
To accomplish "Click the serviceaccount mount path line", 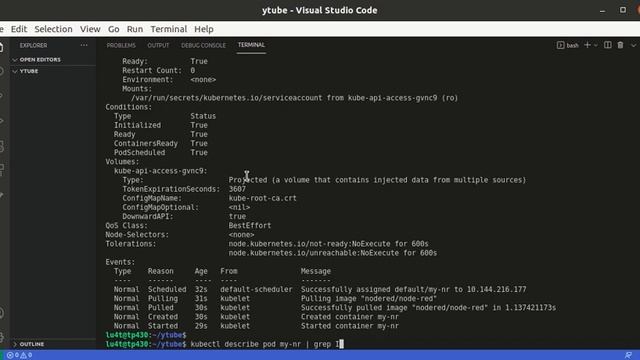I will pyautogui.click(x=294, y=98).
